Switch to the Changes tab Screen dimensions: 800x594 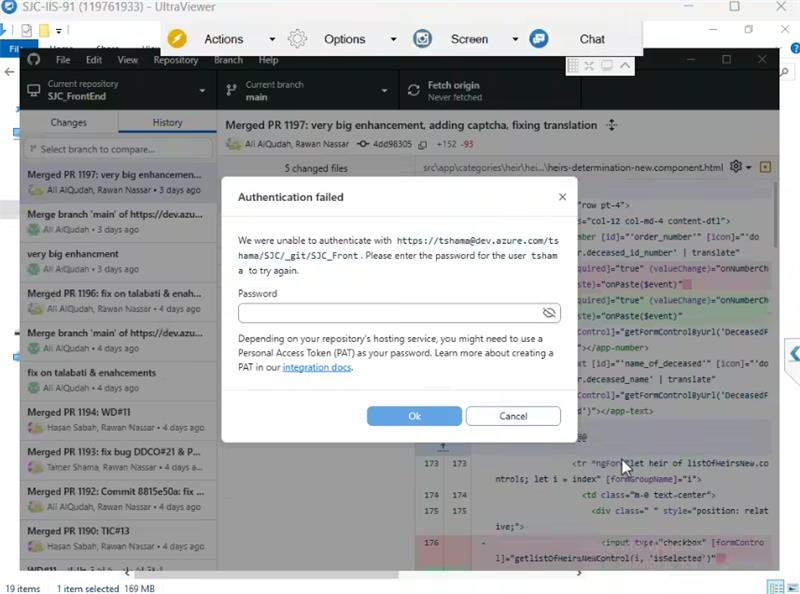tap(68, 123)
